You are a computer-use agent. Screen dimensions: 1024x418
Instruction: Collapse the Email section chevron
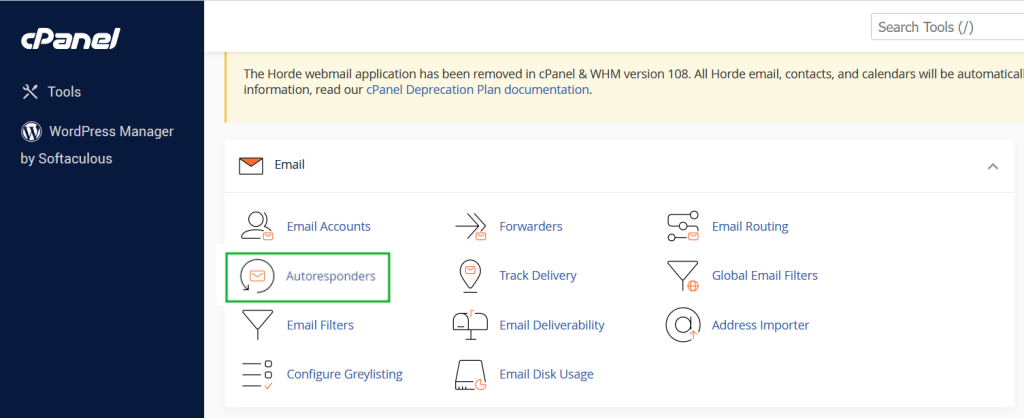coord(992,165)
